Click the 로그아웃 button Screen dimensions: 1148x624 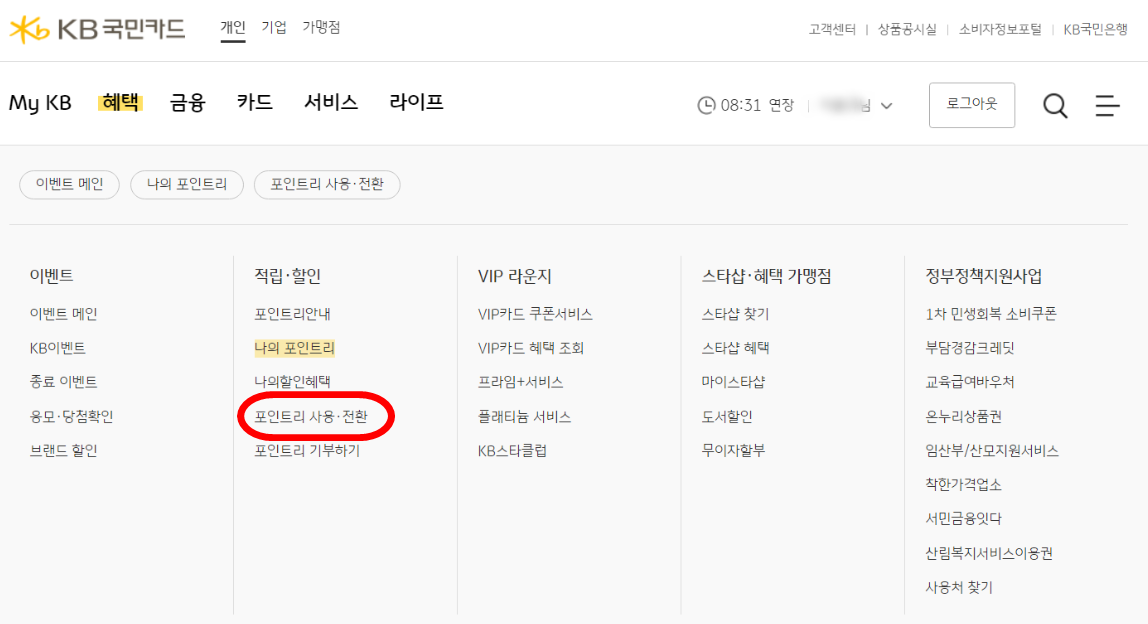(972, 105)
